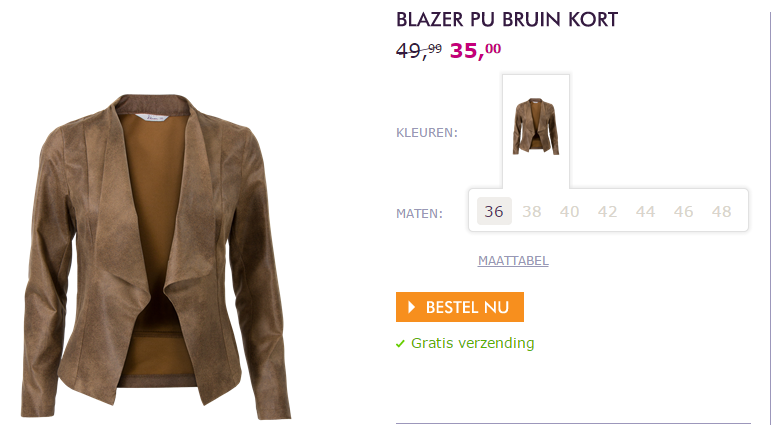Viewport: 771px width, 425px height.
Task: Choose size 40
Action: coord(569,212)
